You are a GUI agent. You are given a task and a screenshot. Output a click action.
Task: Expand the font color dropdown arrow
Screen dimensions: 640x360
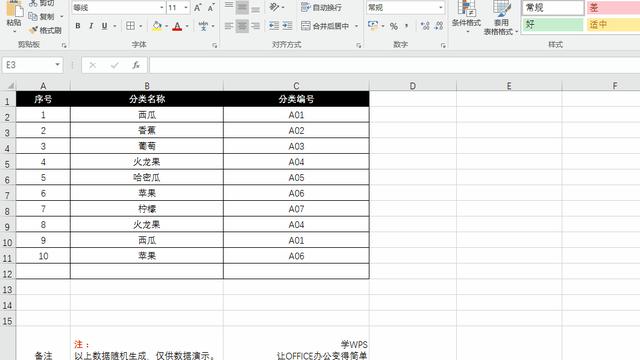pos(187,26)
